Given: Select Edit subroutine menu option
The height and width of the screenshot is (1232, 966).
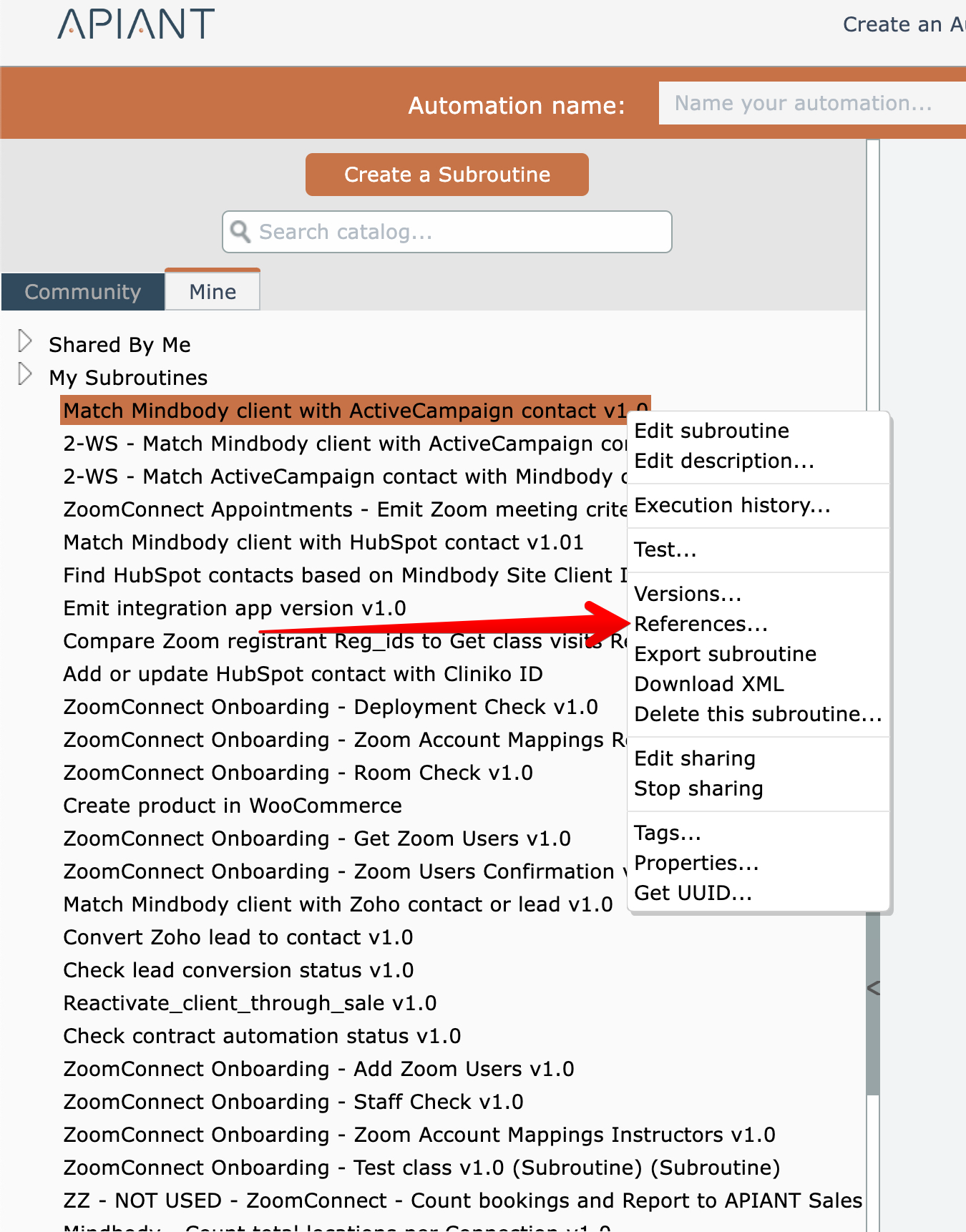Looking at the screenshot, I should coord(711,431).
